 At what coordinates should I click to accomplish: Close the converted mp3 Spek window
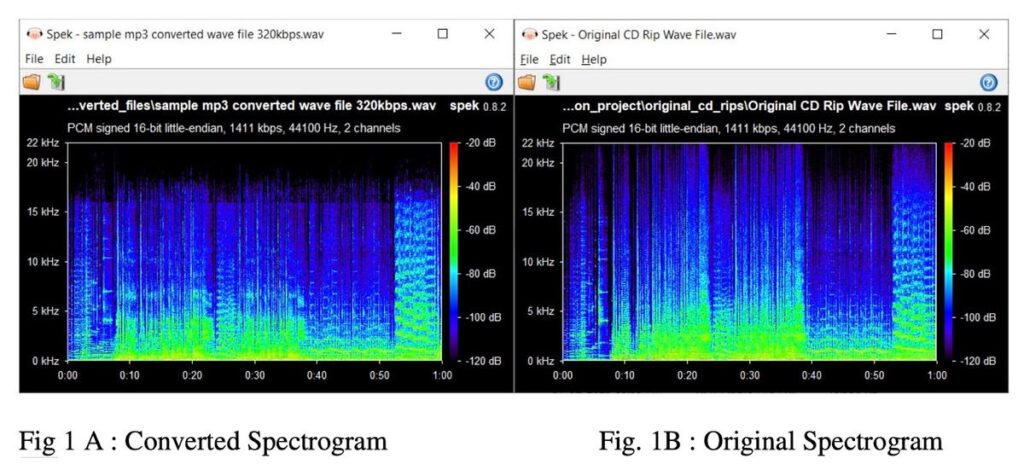click(489, 34)
